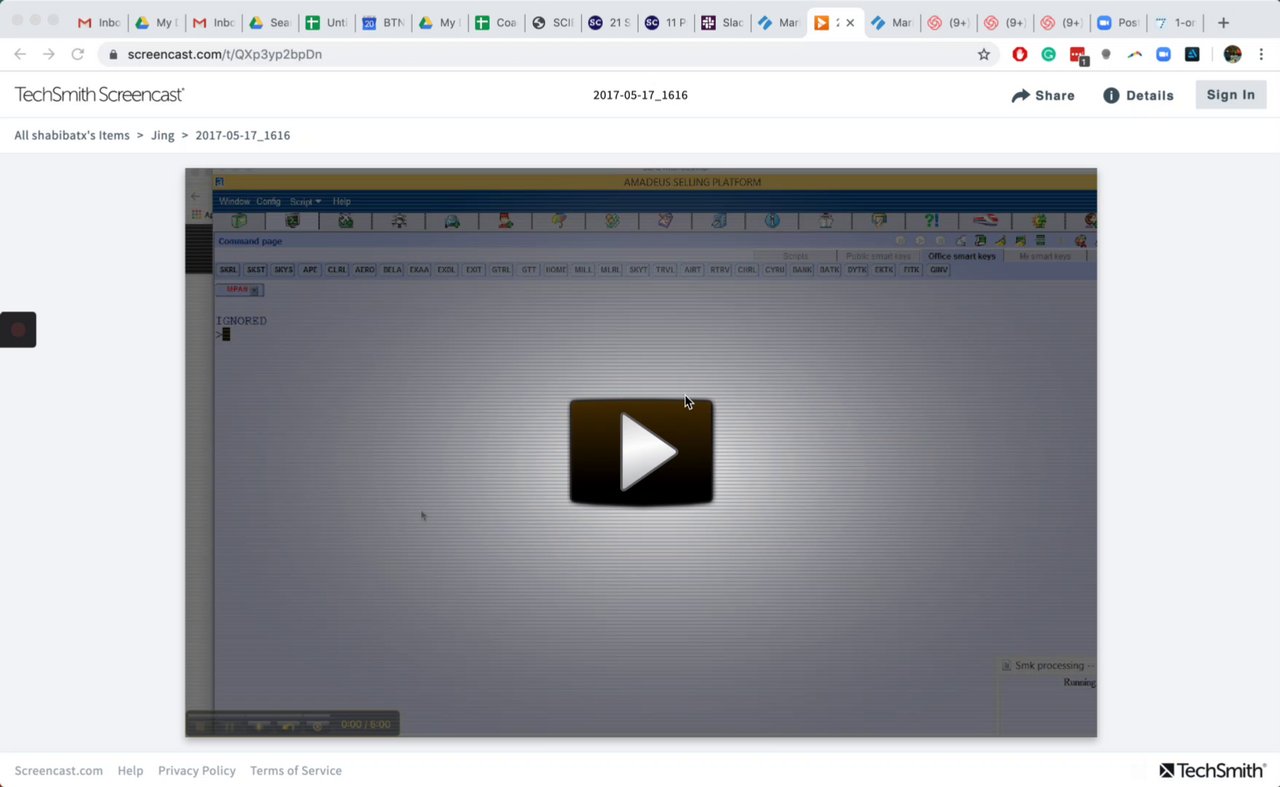Click the browser Forward arrow
The image size is (1280, 787).
pos(48,54)
